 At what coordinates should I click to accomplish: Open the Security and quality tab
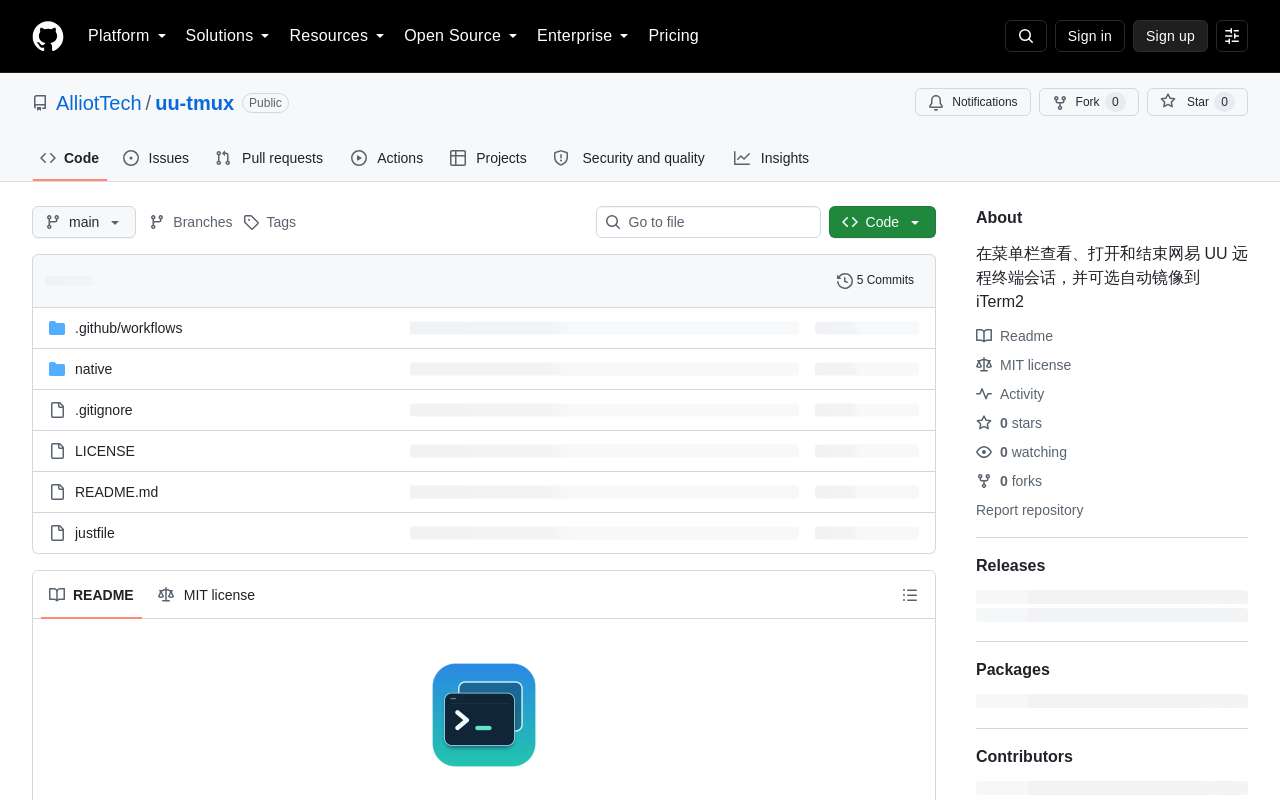[x=629, y=158]
